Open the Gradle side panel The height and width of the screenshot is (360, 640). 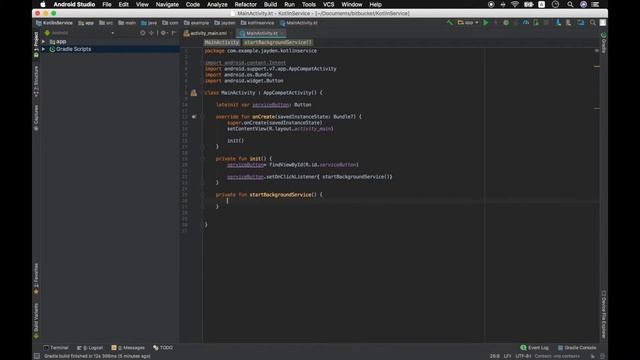(x=603, y=43)
